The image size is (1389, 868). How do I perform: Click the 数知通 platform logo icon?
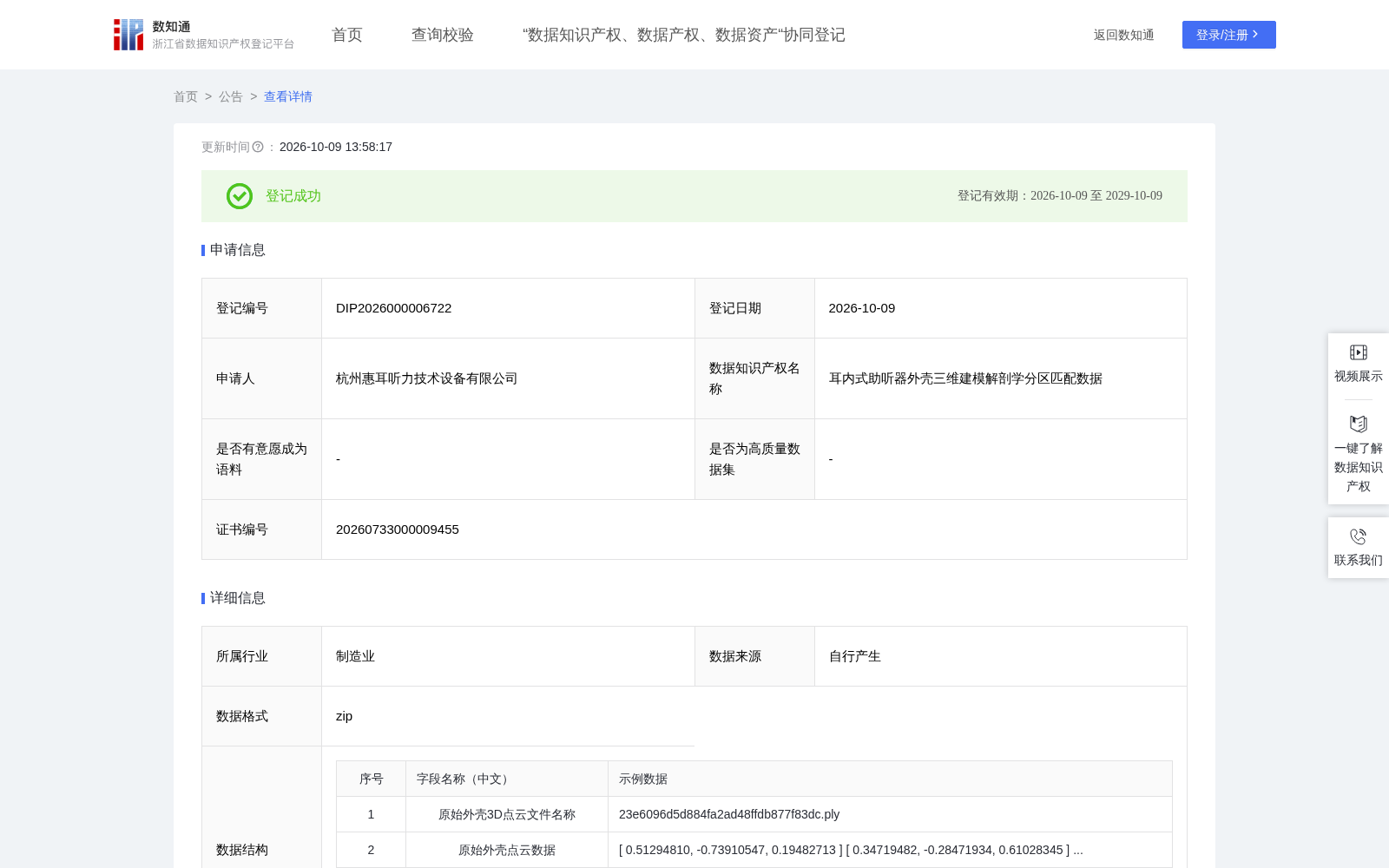[x=128, y=35]
